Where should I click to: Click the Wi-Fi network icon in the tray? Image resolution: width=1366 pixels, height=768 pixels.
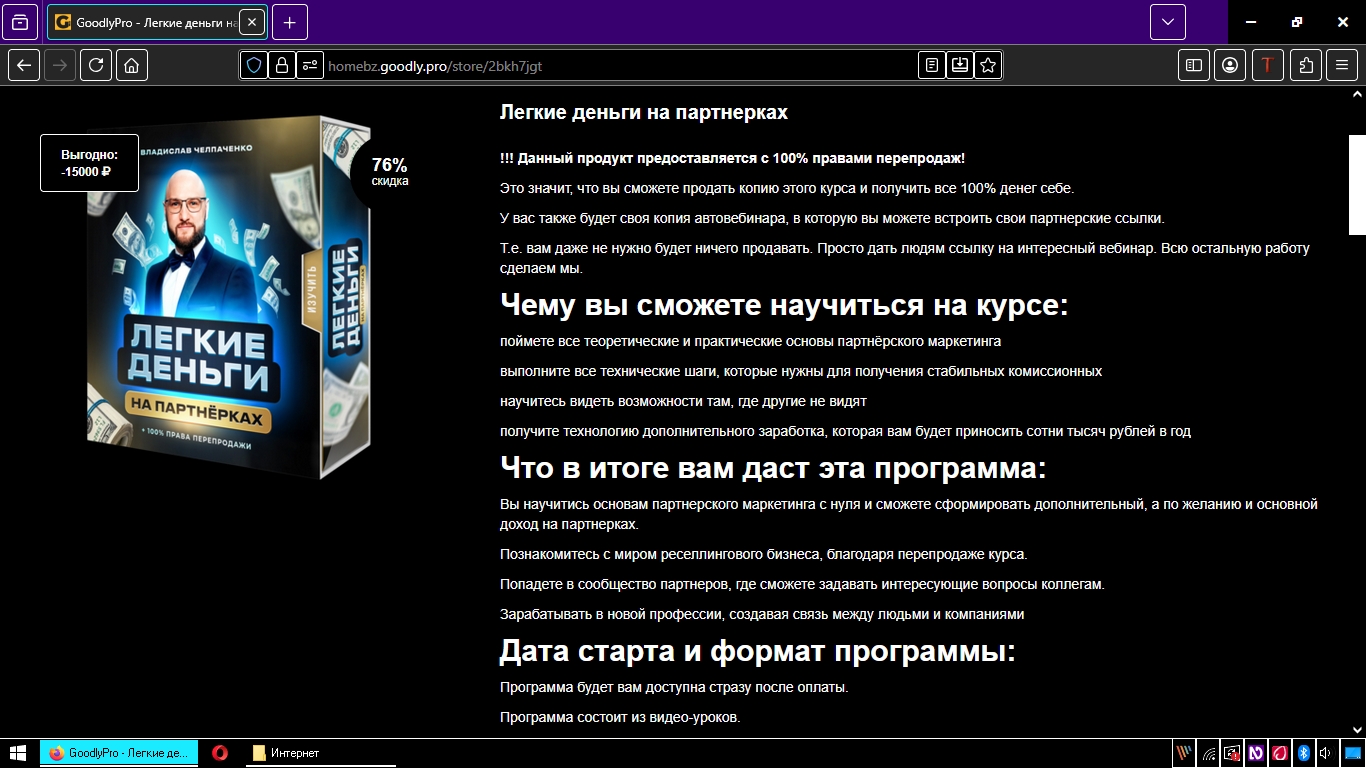tap(1209, 753)
